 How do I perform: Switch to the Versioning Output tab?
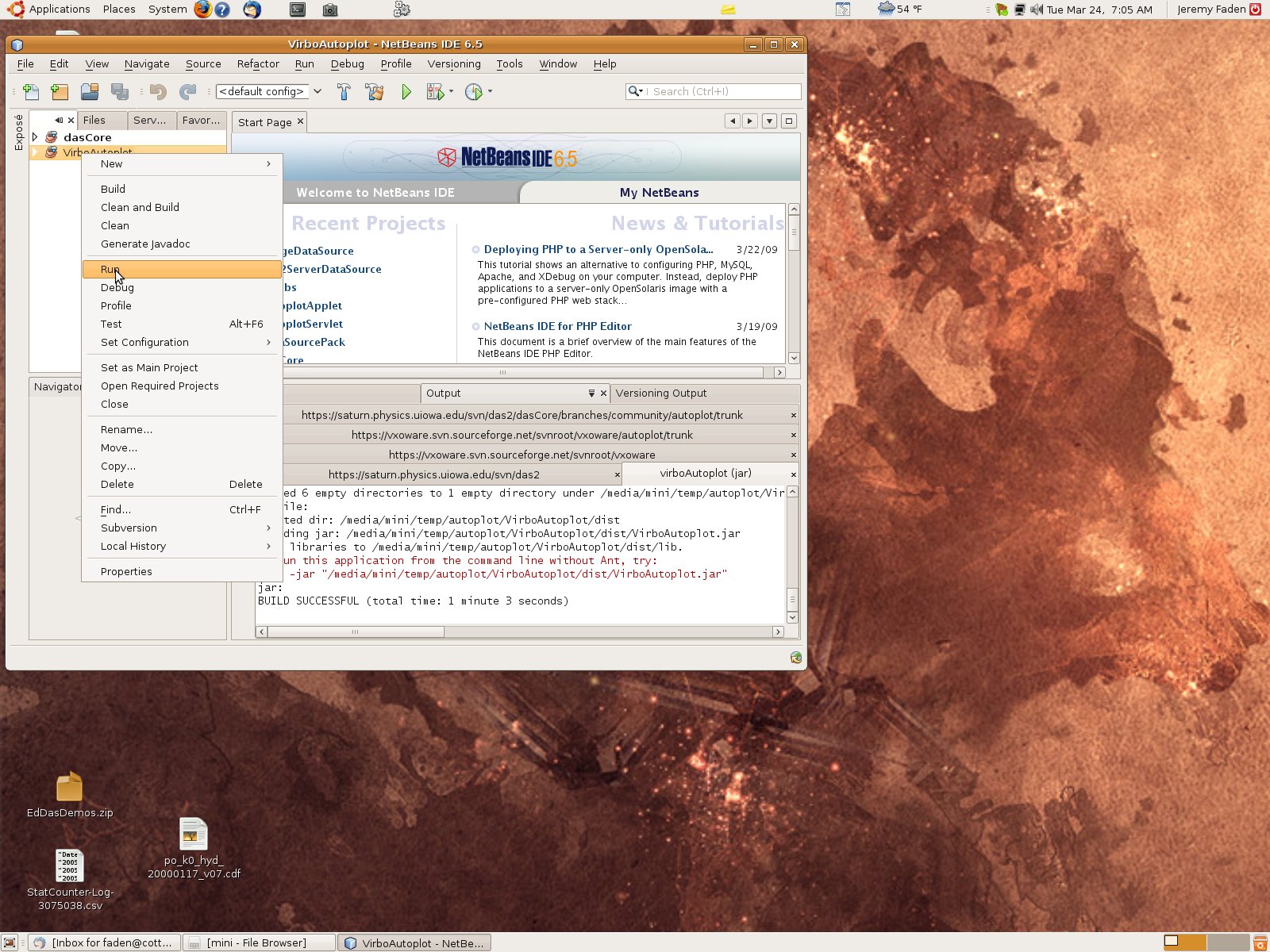coord(661,393)
